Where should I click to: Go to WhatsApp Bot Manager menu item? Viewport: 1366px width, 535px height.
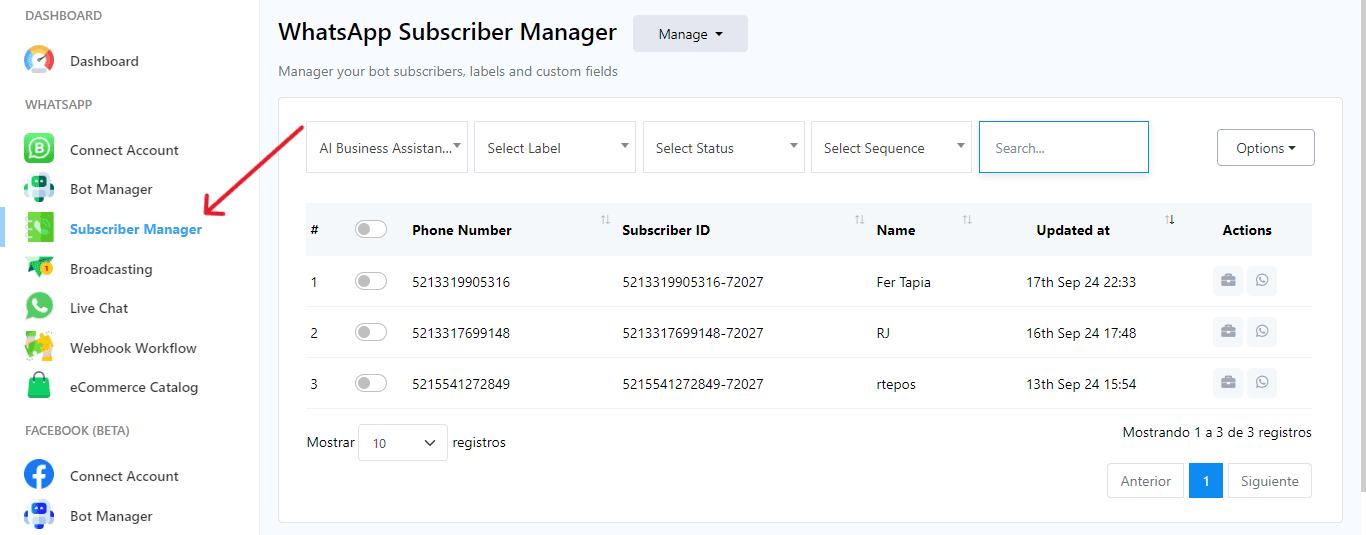pyautogui.click(x=111, y=189)
